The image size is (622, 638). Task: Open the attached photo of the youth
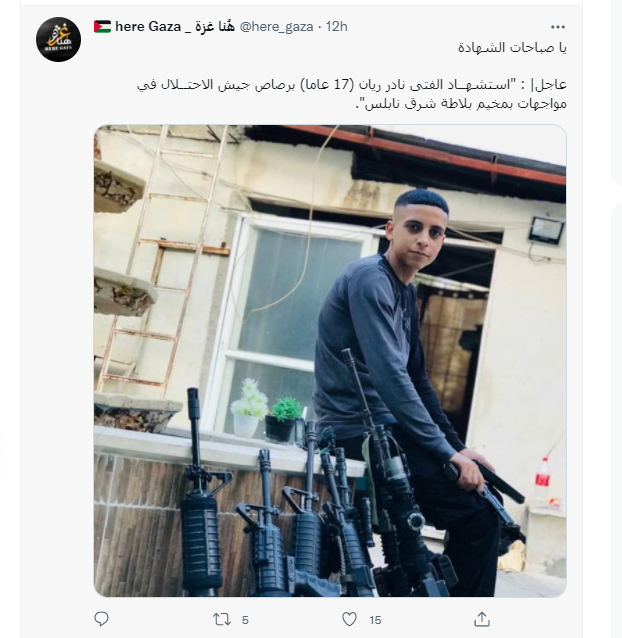[330, 361]
